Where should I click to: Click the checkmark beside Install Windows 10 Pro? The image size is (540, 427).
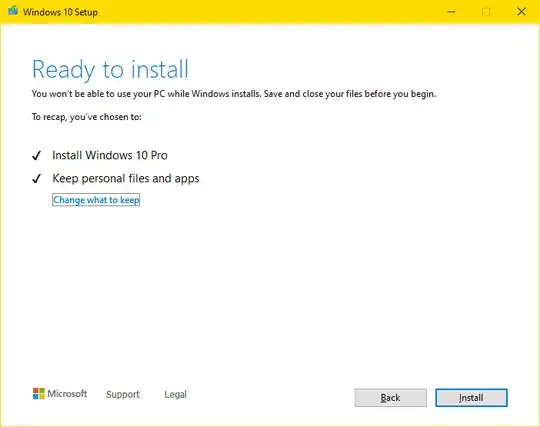[37, 156]
